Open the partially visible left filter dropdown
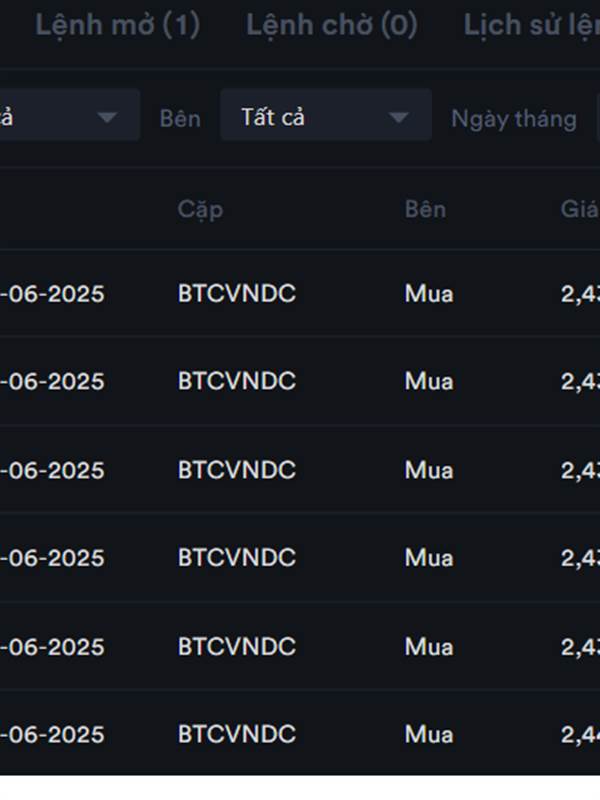Image resolution: width=600 pixels, height=800 pixels. 70,115
